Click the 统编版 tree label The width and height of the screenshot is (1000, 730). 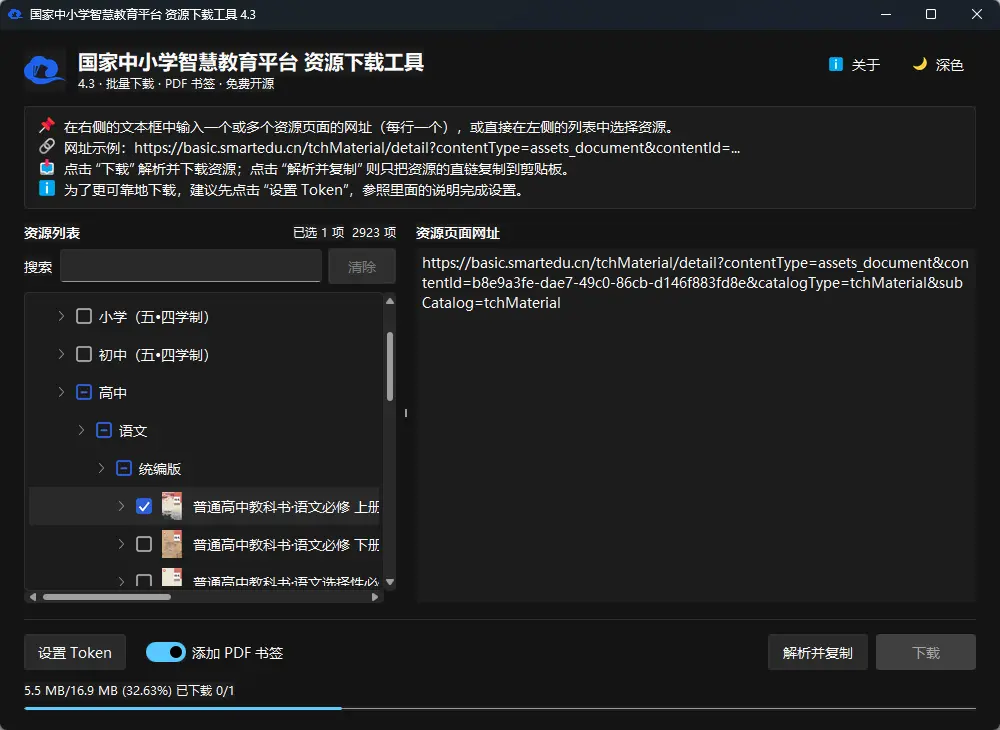tap(159, 469)
